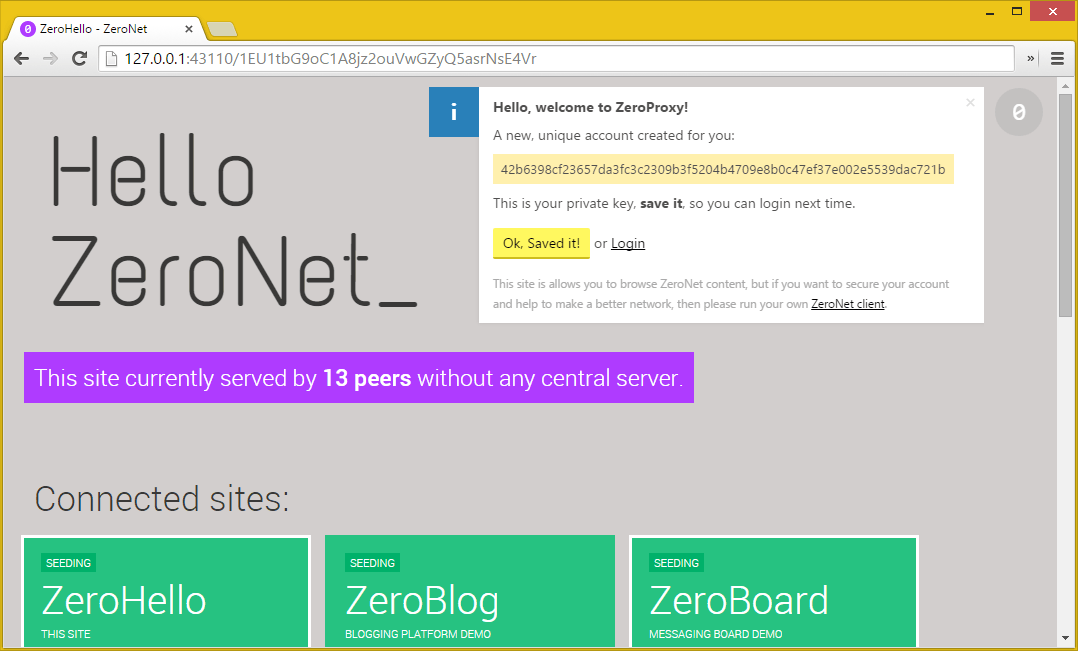Click the scrollbar down arrow
Screen dimensions: 1078x651
1066,639
